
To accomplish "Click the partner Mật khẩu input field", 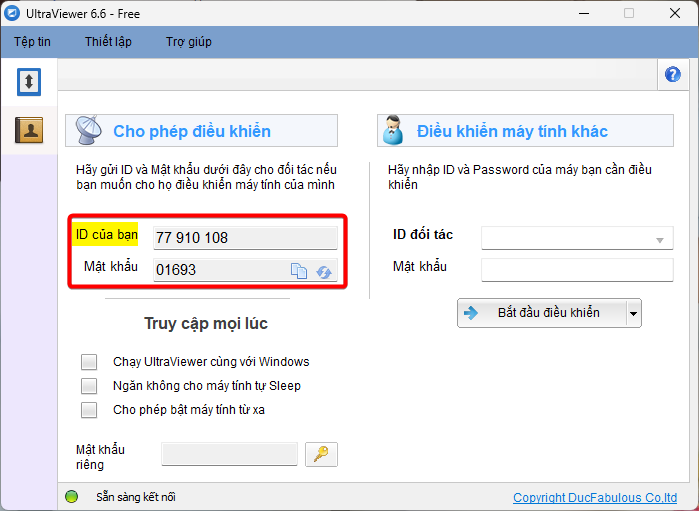I will pos(577,270).
